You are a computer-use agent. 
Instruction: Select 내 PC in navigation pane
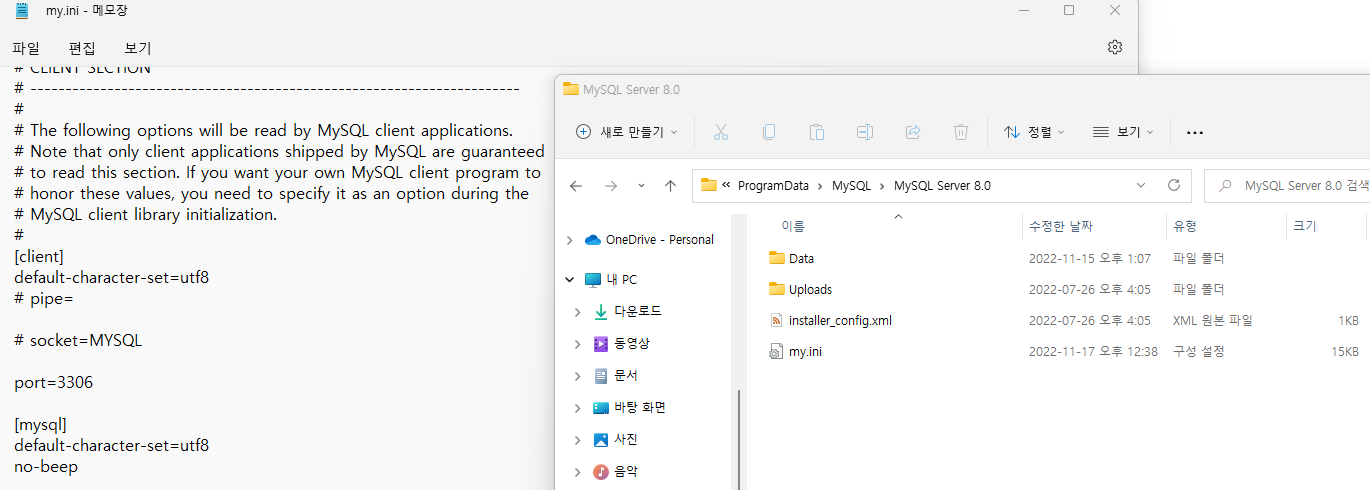coord(621,280)
